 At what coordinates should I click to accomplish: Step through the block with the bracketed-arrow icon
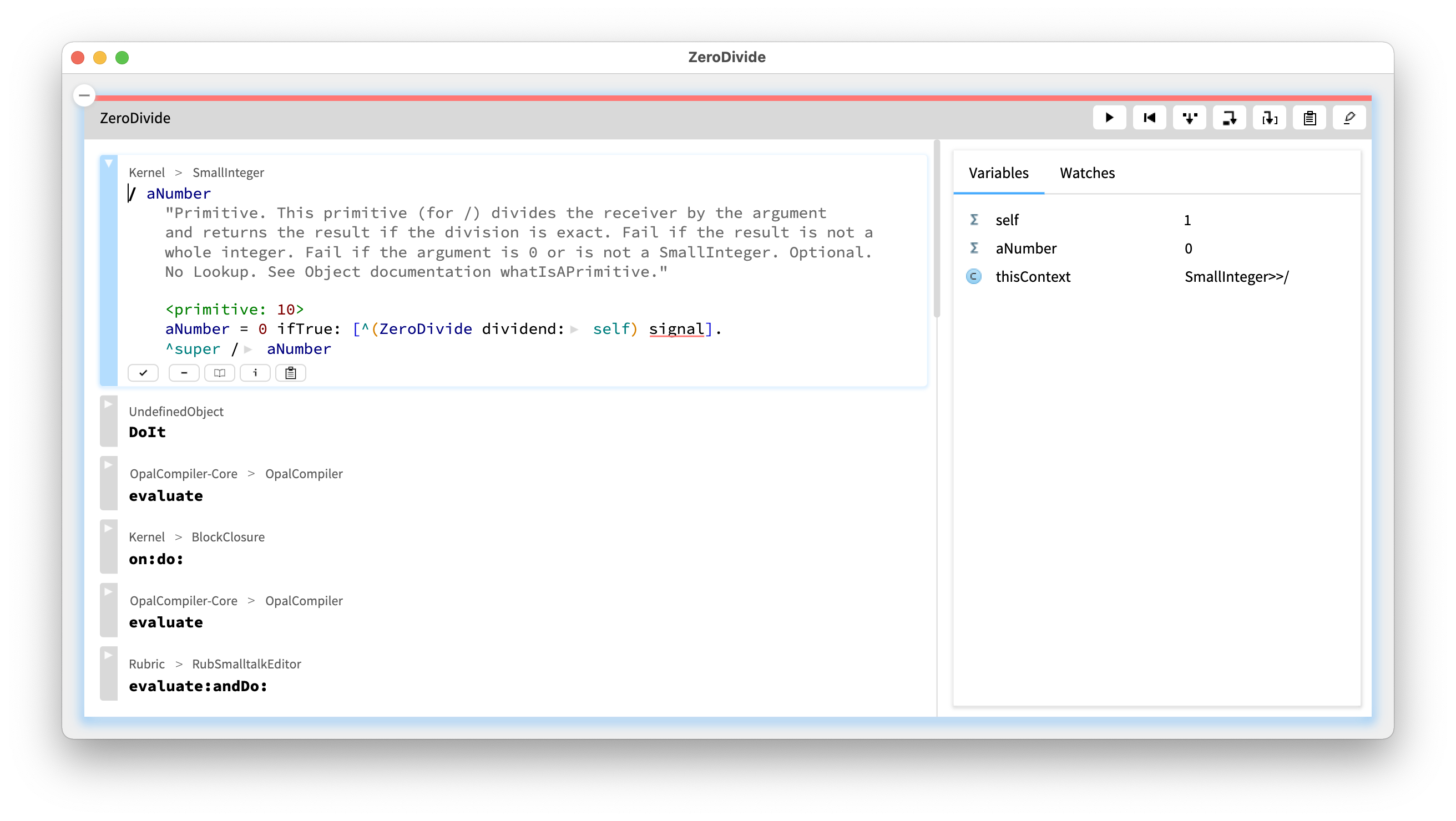(x=1270, y=118)
